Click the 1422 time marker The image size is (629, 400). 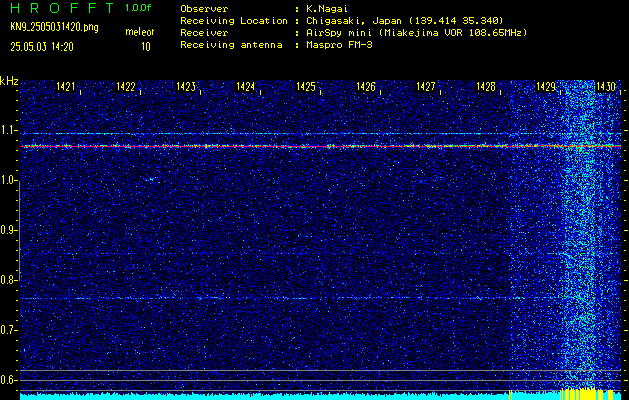pyautogui.click(x=126, y=86)
